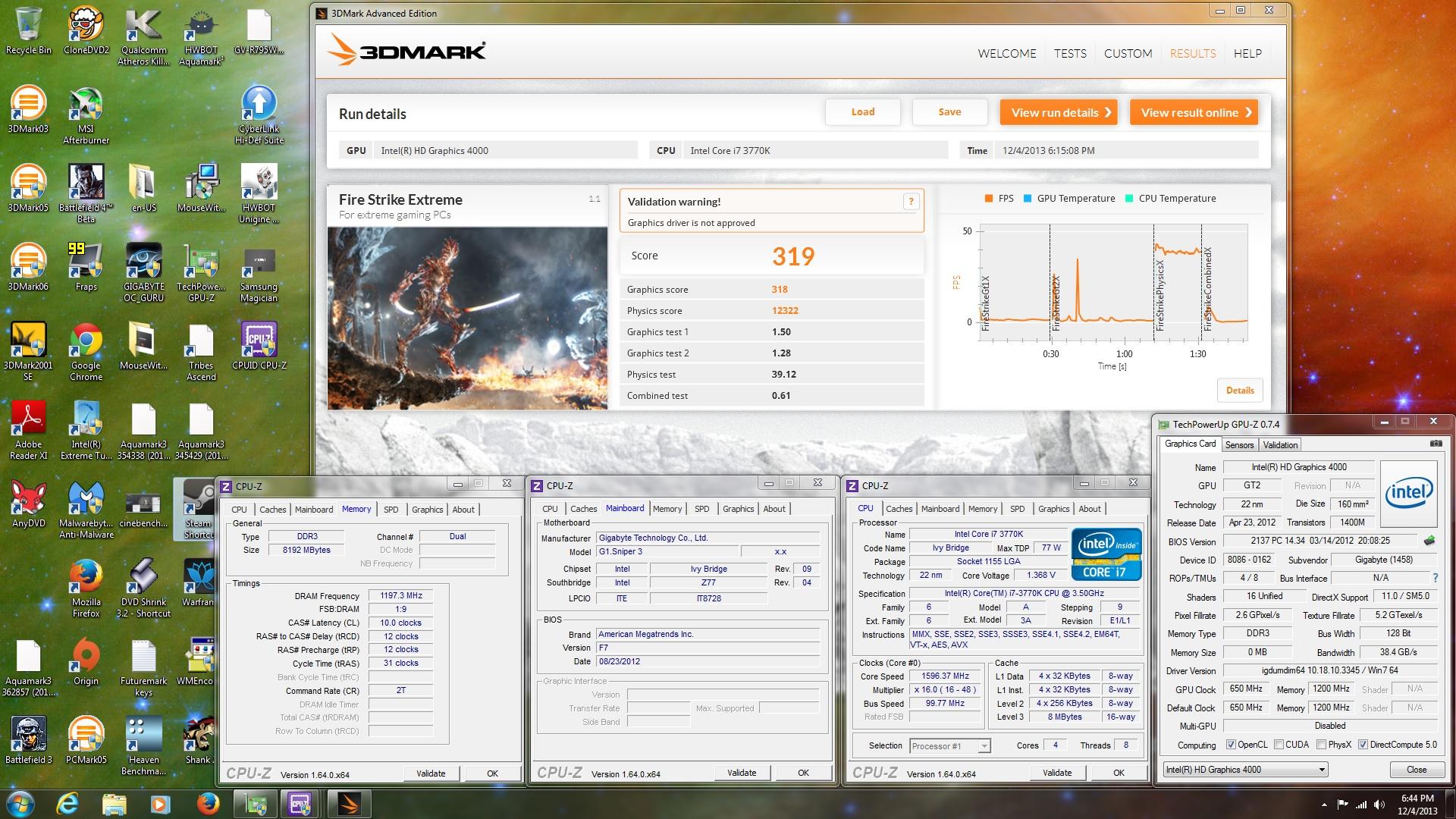Open MSI Afterburner desktop icon
This screenshot has width=1456, height=819.
pos(86,116)
